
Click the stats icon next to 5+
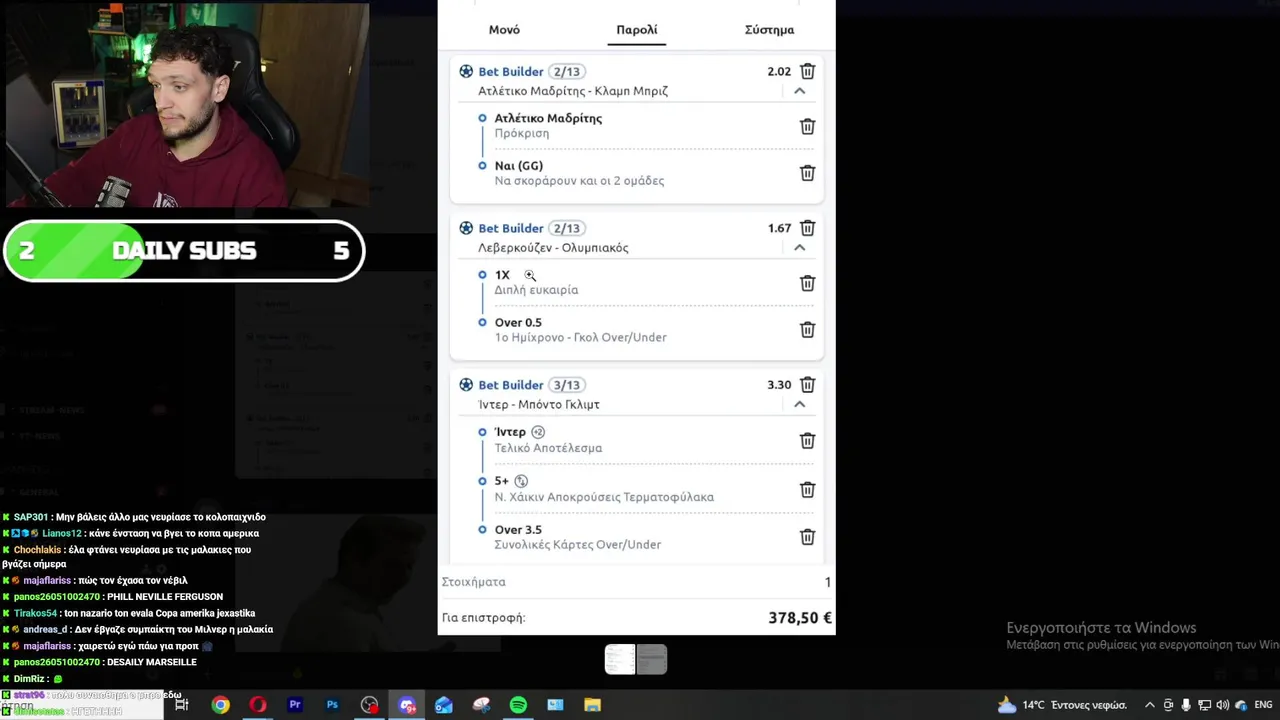coord(521,481)
